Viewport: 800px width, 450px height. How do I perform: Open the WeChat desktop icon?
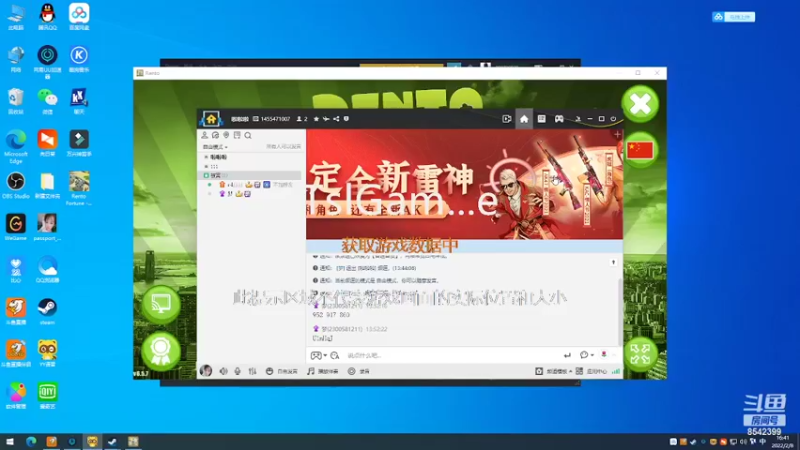(47, 101)
